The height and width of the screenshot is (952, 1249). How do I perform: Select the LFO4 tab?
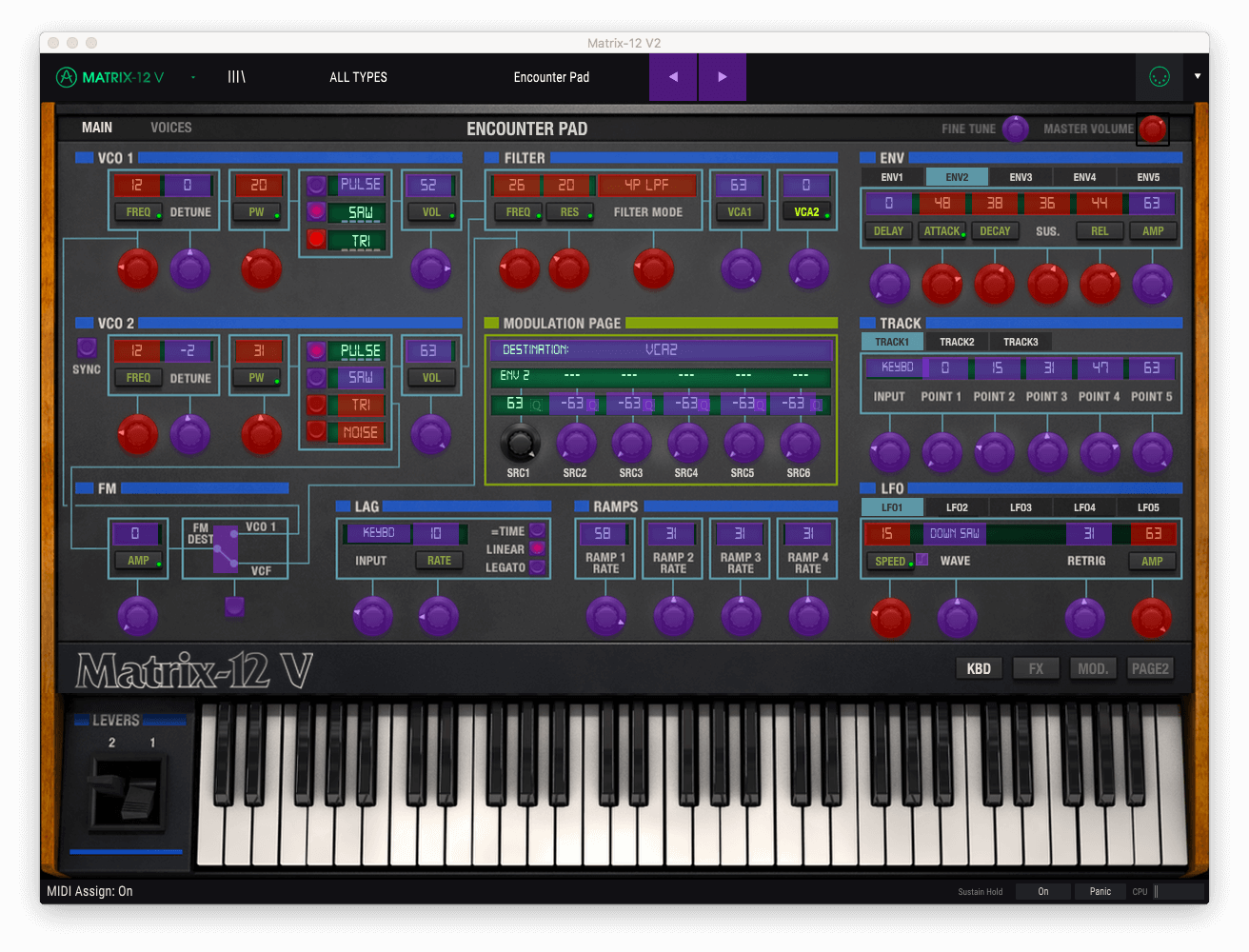pos(1084,507)
